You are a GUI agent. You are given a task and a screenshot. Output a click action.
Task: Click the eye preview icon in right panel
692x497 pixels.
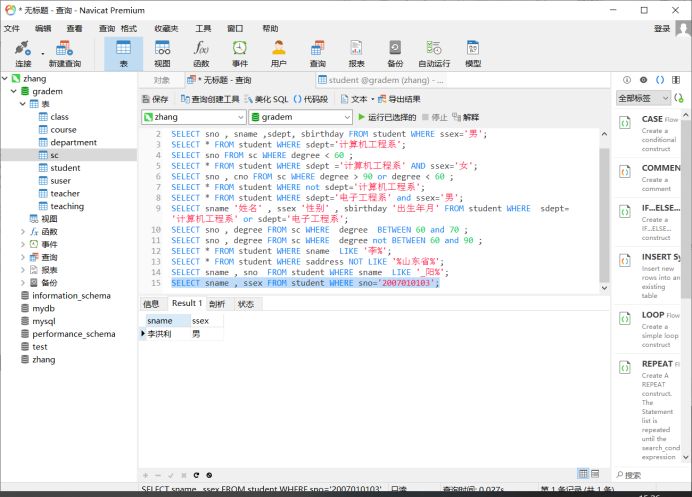(x=643, y=80)
